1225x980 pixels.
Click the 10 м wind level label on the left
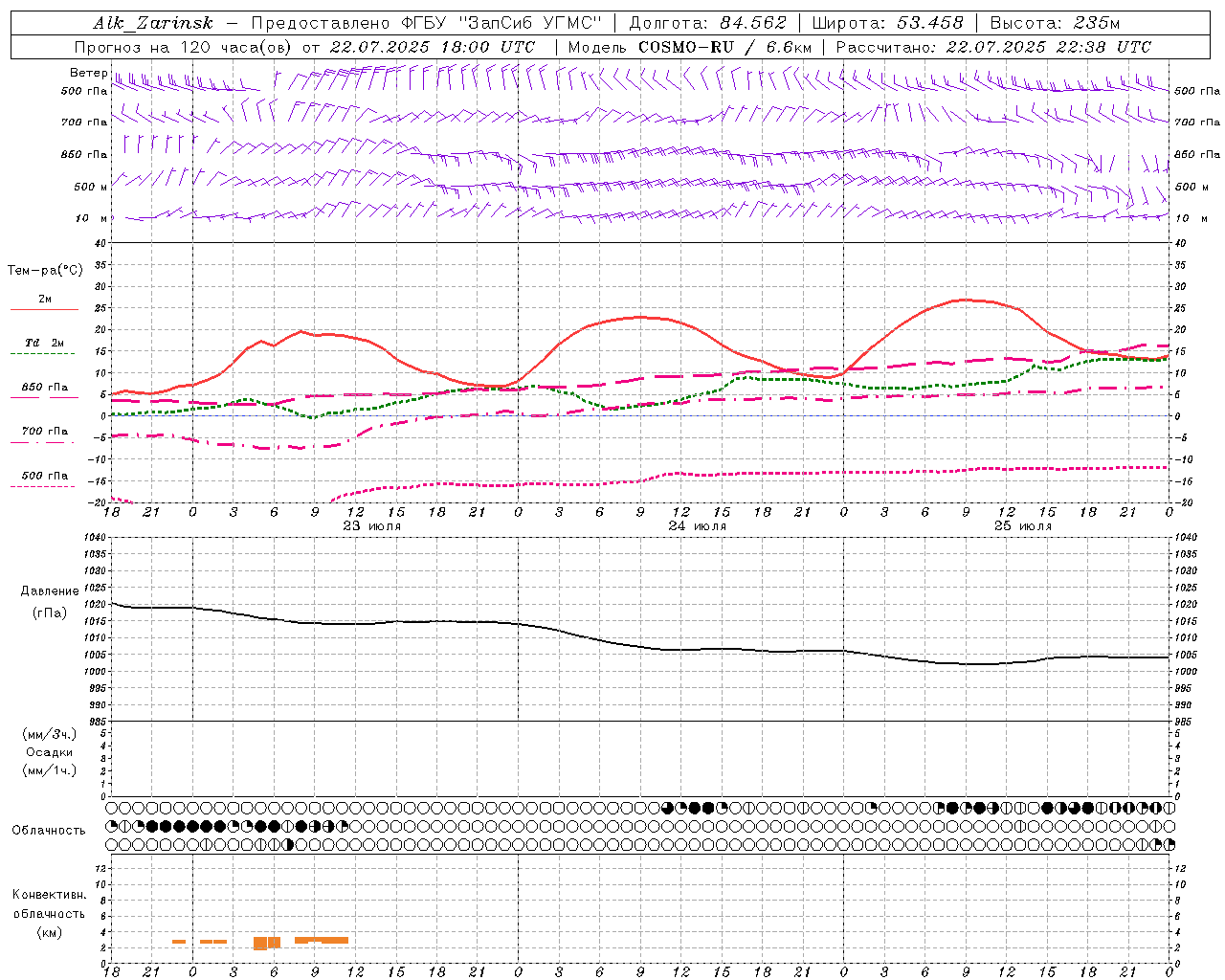pos(90,219)
